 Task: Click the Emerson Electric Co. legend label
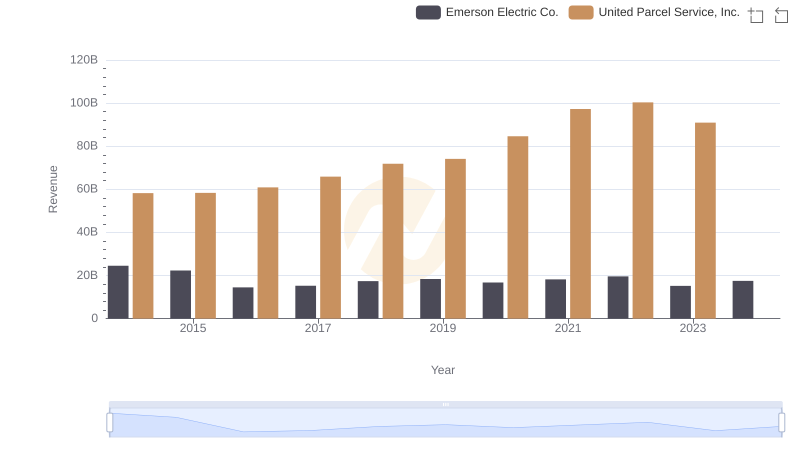coord(502,12)
